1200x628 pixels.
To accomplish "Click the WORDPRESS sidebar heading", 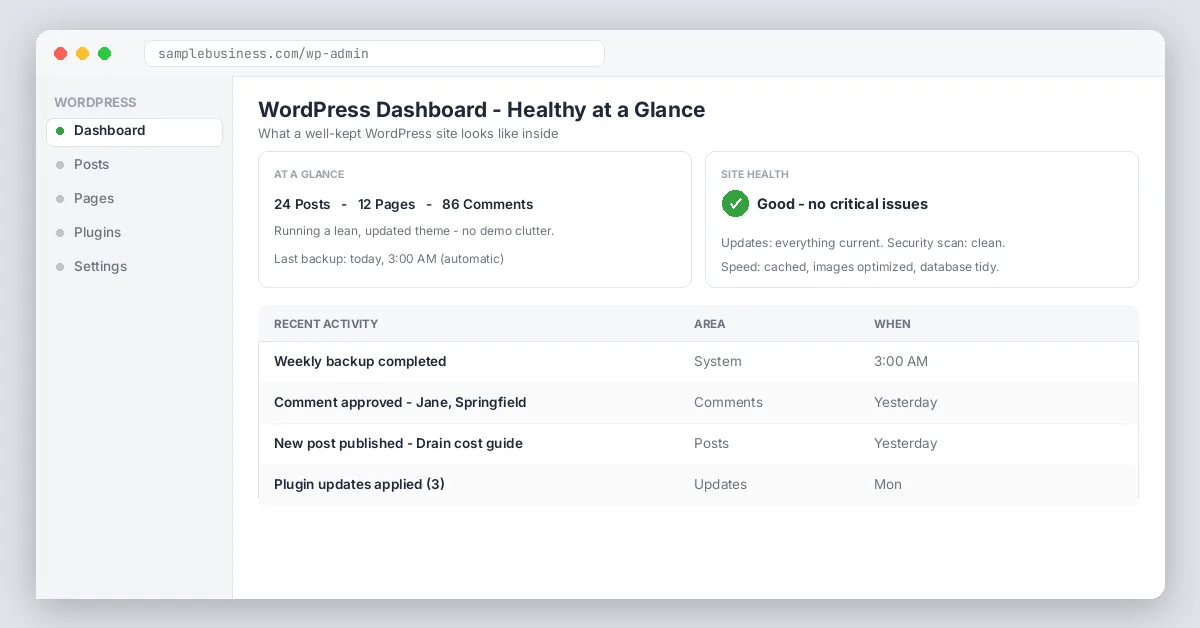I will pos(95,103).
